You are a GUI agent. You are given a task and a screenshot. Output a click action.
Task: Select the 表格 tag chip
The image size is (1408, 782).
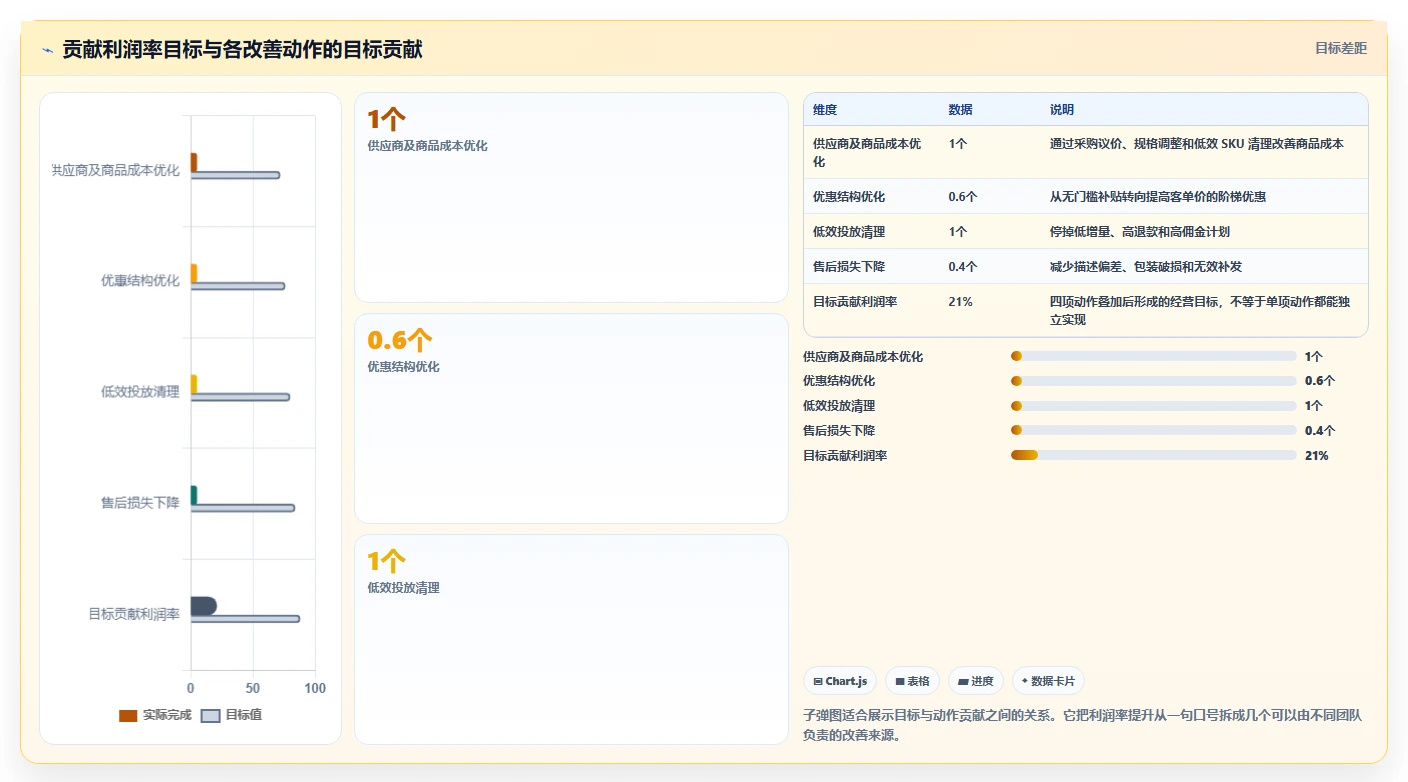[912, 681]
